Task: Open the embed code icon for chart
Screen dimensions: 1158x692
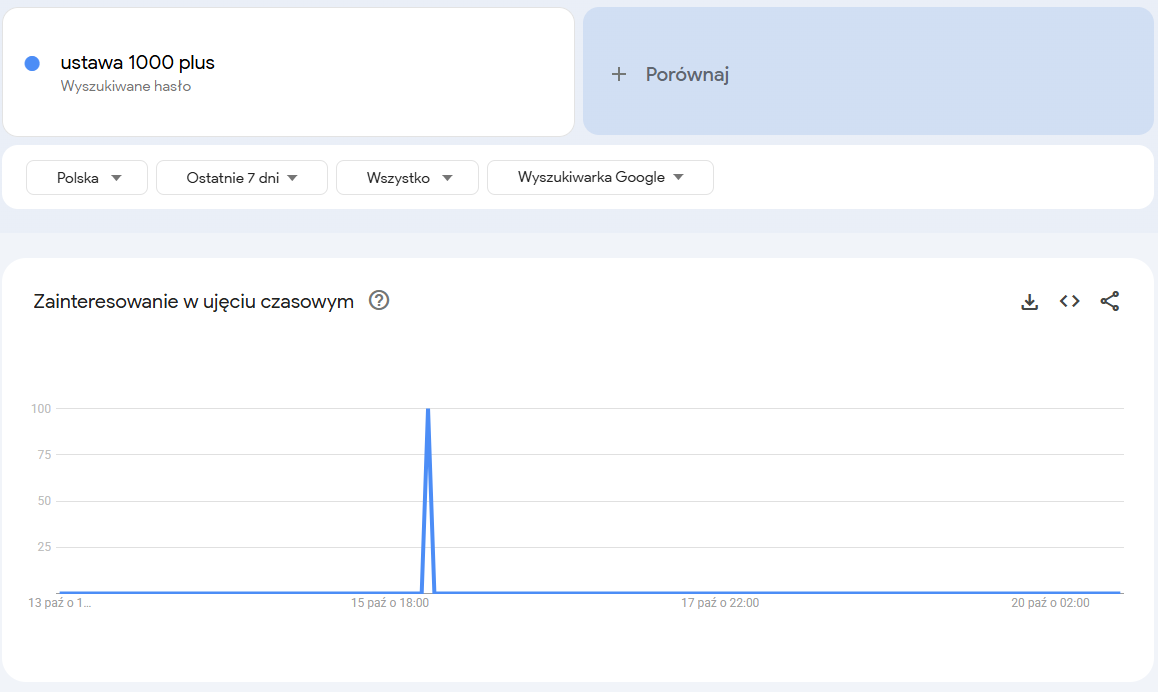Action: (1070, 301)
